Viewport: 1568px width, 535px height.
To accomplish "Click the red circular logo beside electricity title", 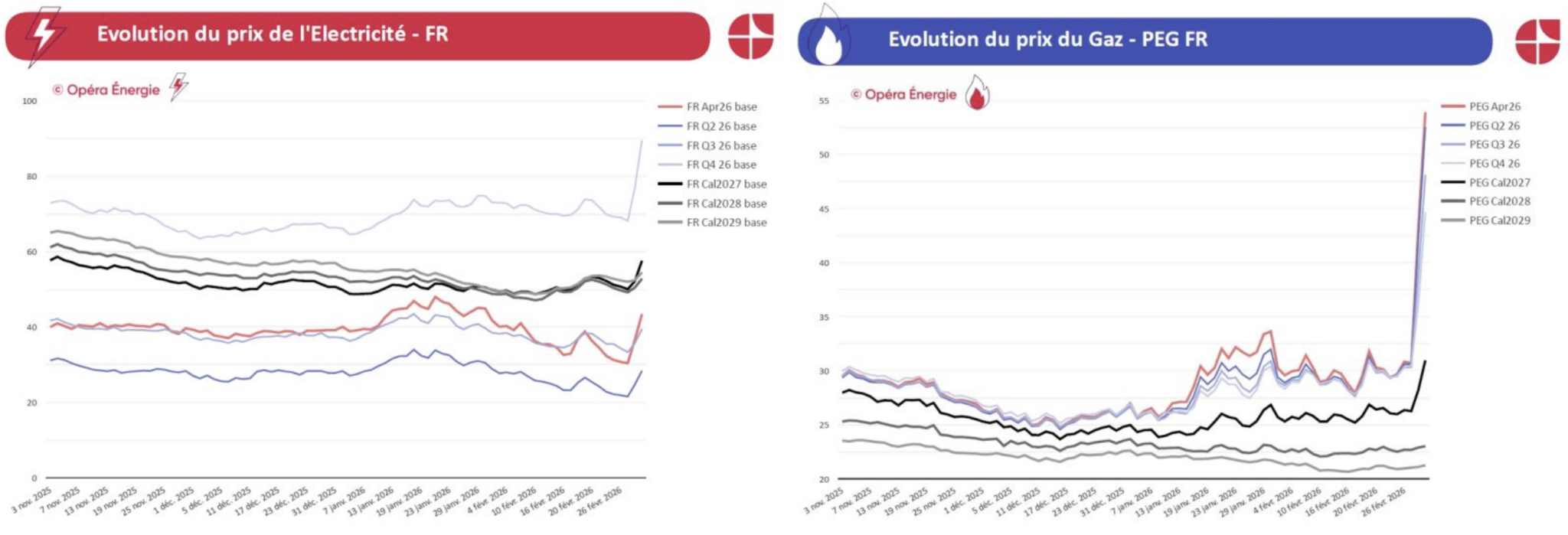I will pyautogui.click(x=750, y=36).
